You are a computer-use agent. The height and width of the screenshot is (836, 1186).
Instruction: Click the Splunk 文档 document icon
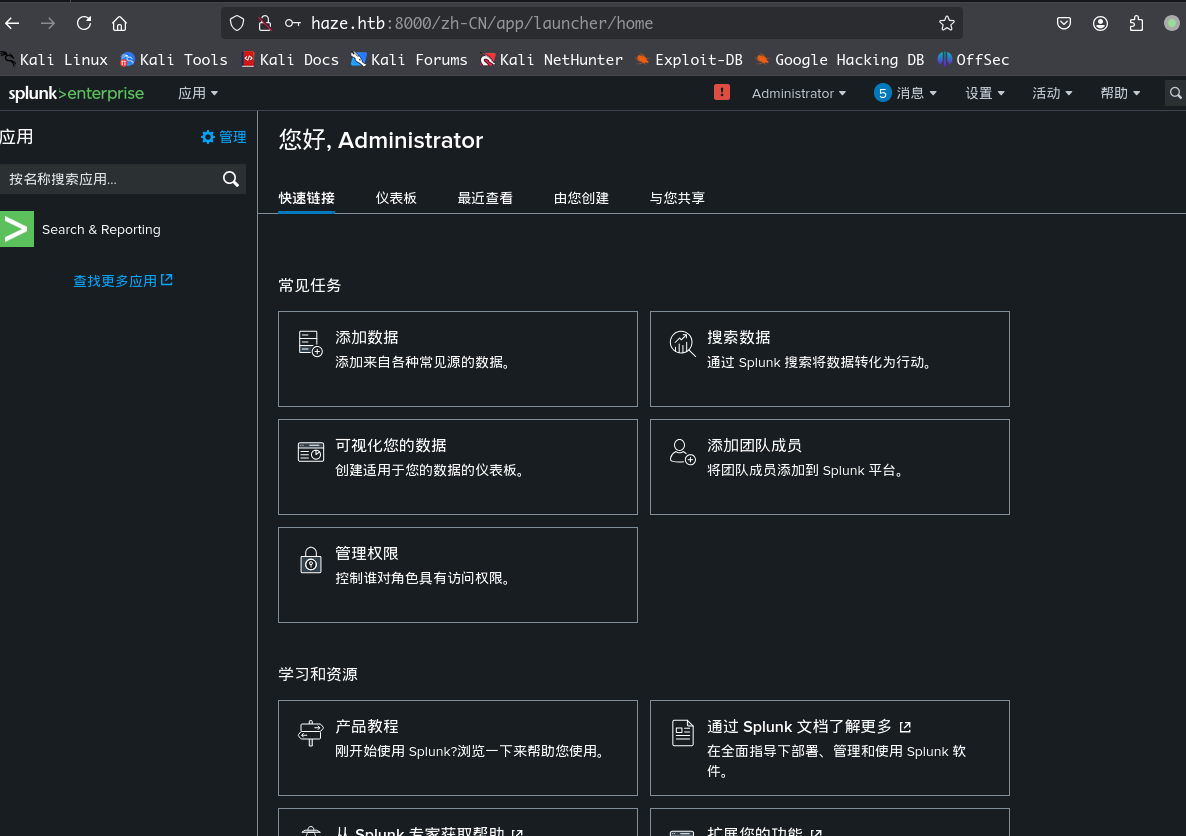tap(682, 733)
